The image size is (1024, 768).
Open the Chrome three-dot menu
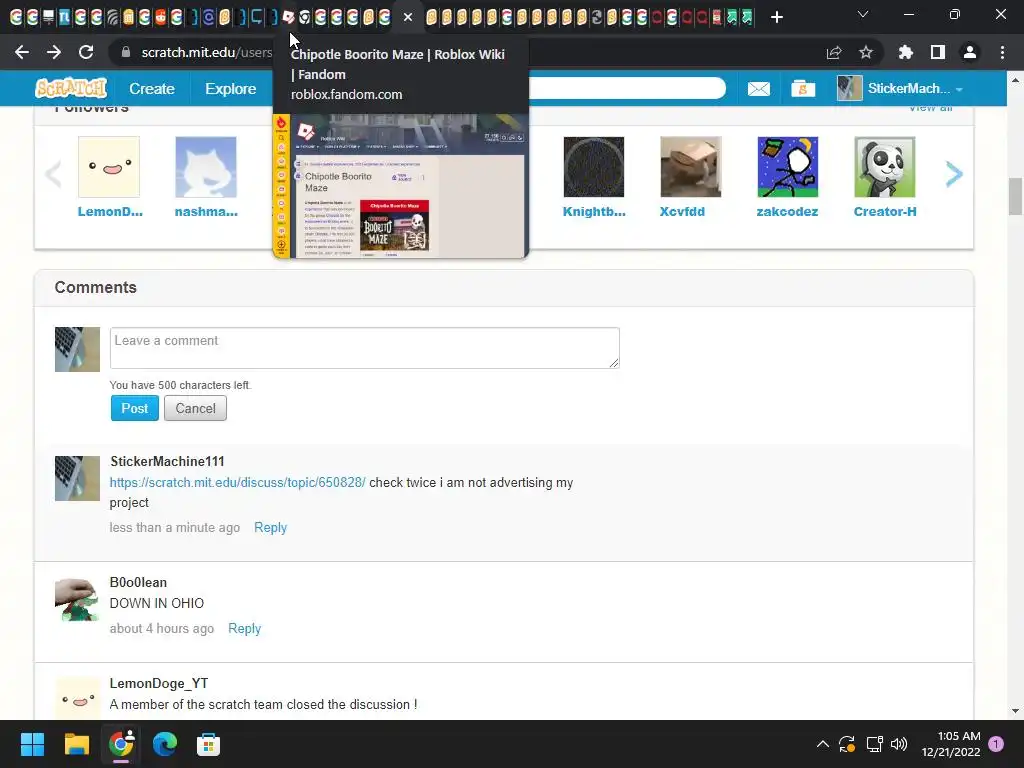[1002, 52]
